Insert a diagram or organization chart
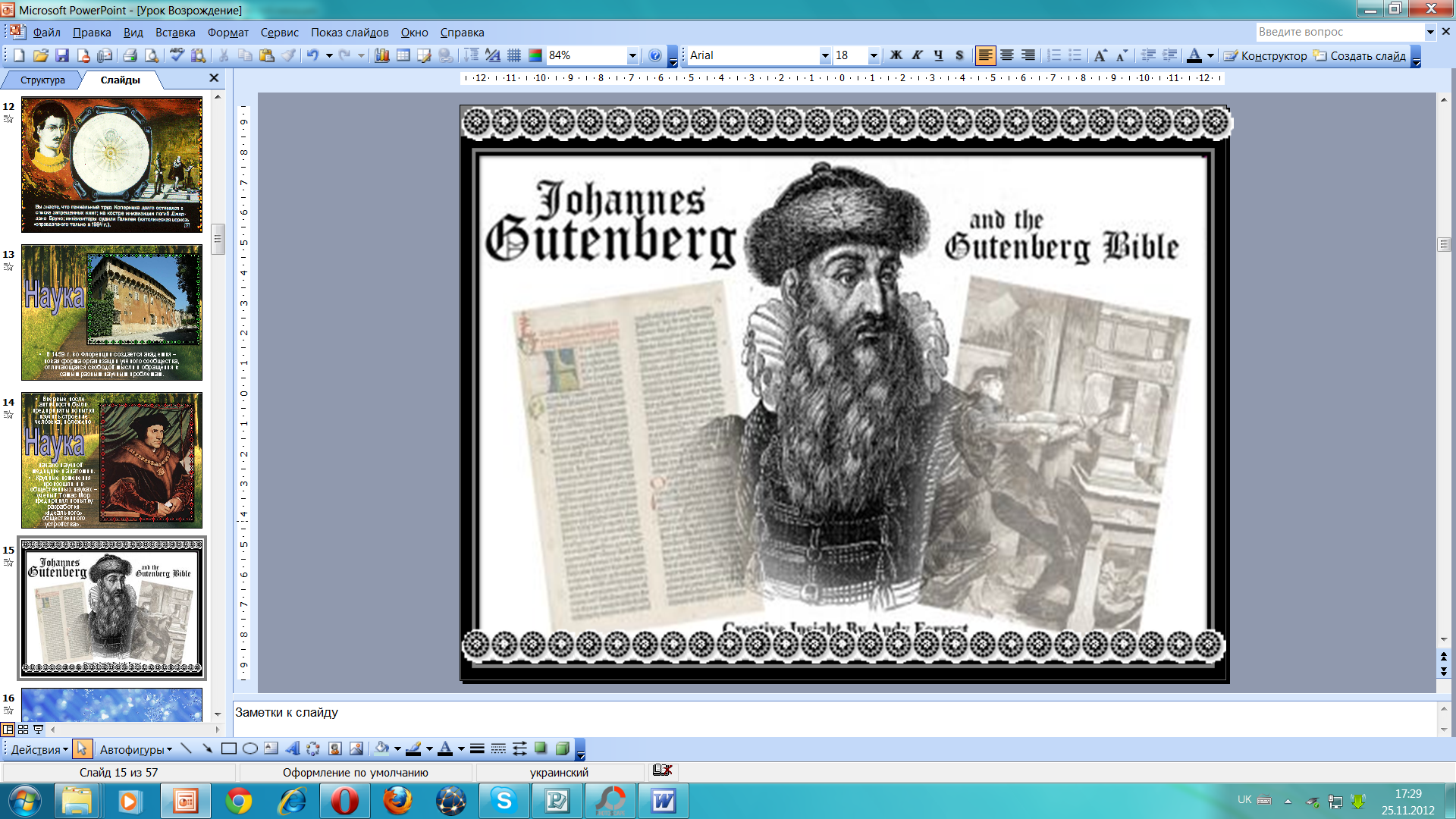The image size is (1456, 819). [313, 749]
